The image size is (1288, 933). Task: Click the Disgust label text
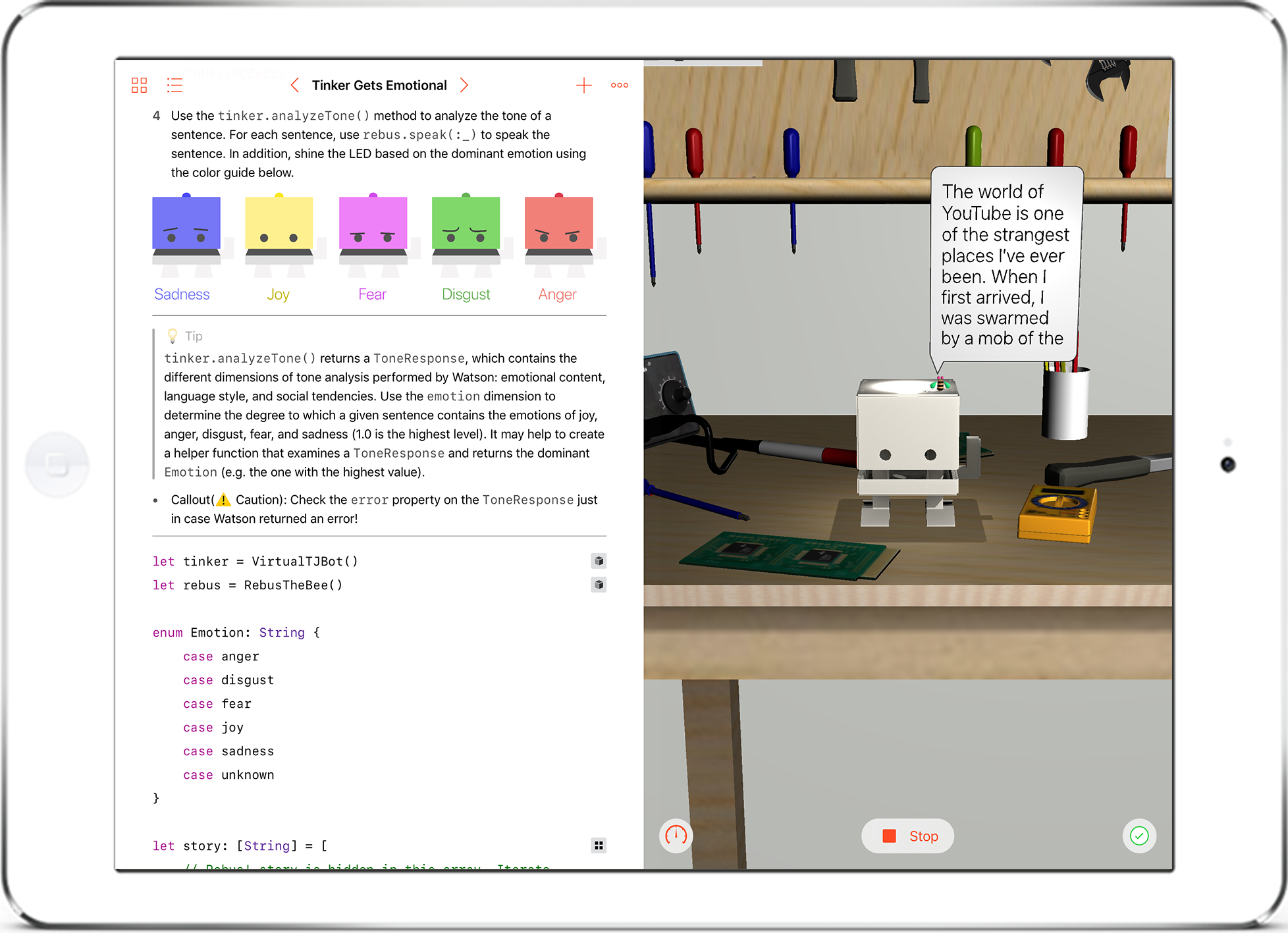pyautogui.click(x=466, y=294)
